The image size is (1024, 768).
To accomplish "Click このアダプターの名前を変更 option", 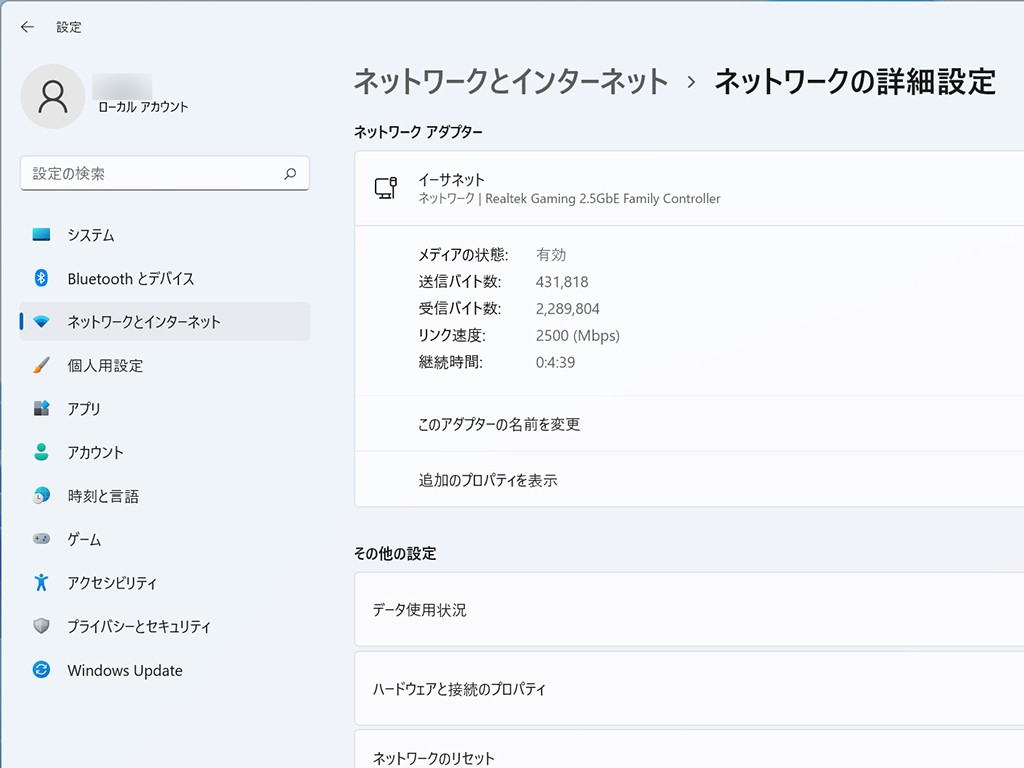I will [499, 425].
